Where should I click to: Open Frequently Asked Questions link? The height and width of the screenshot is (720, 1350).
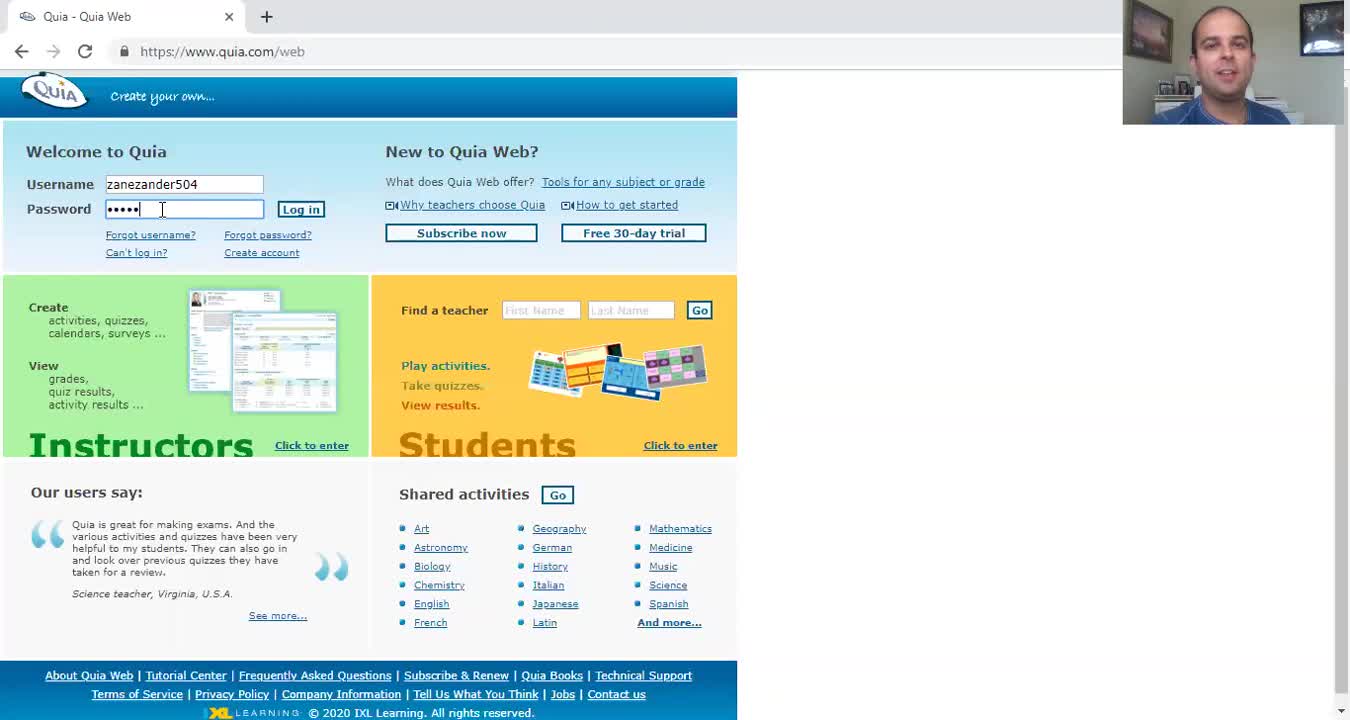click(315, 676)
